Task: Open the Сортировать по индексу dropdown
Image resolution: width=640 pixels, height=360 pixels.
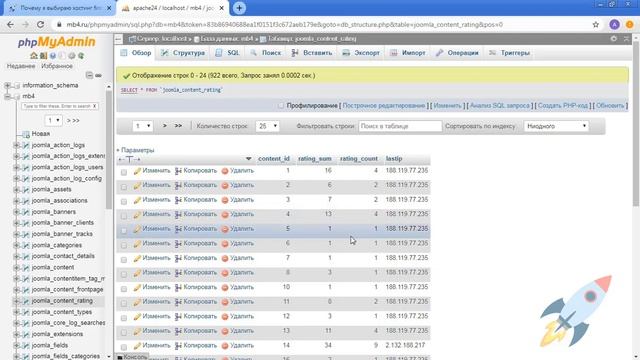Action: click(x=556, y=126)
